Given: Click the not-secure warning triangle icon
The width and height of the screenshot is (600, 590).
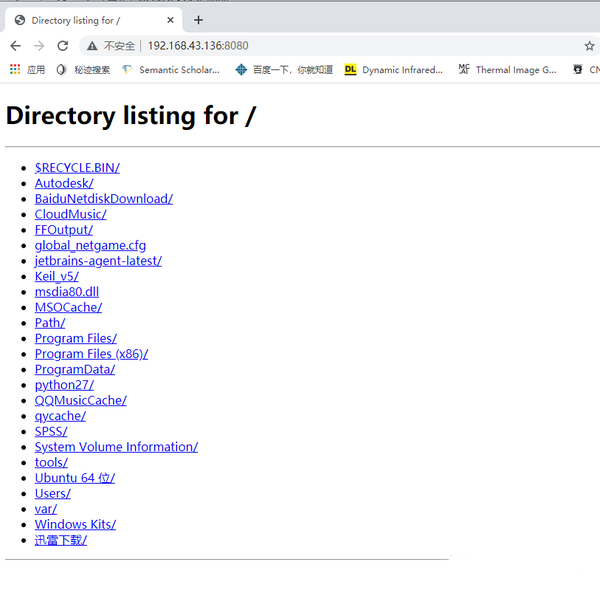Looking at the screenshot, I should pos(92,46).
